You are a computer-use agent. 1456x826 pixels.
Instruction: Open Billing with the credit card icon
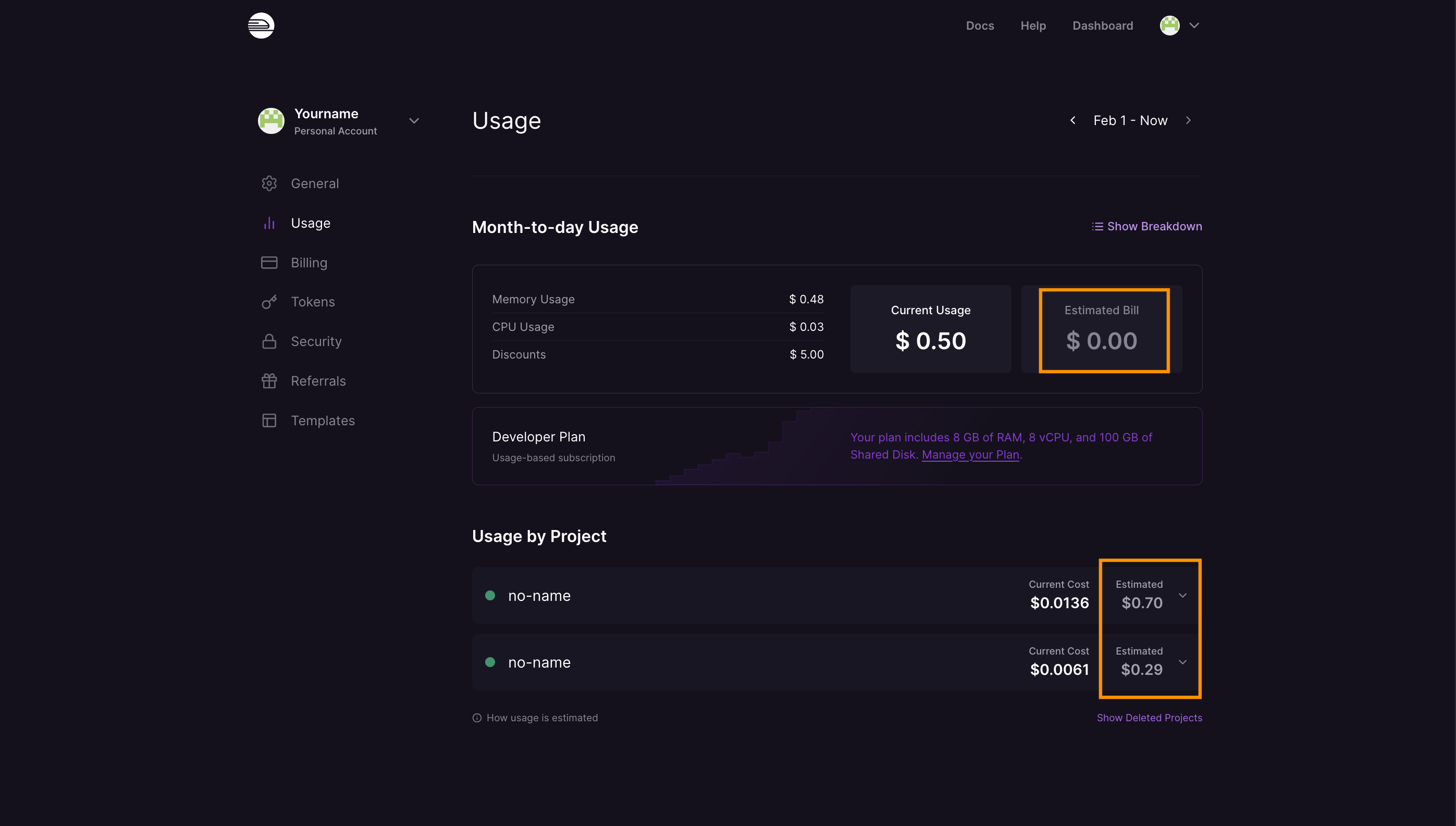coord(269,262)
